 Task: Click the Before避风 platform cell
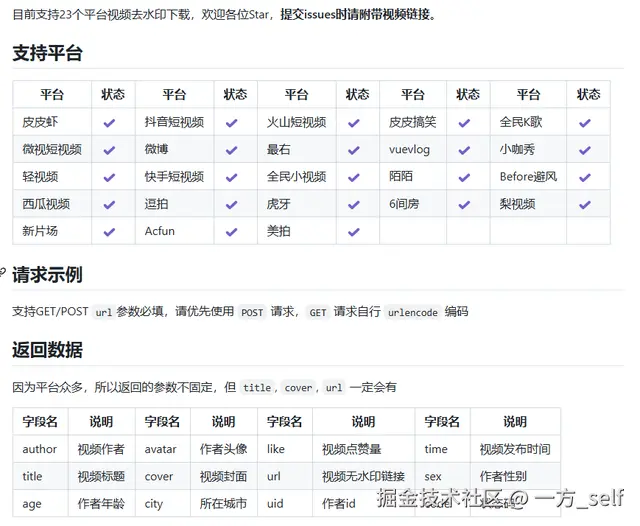[528, 177]
